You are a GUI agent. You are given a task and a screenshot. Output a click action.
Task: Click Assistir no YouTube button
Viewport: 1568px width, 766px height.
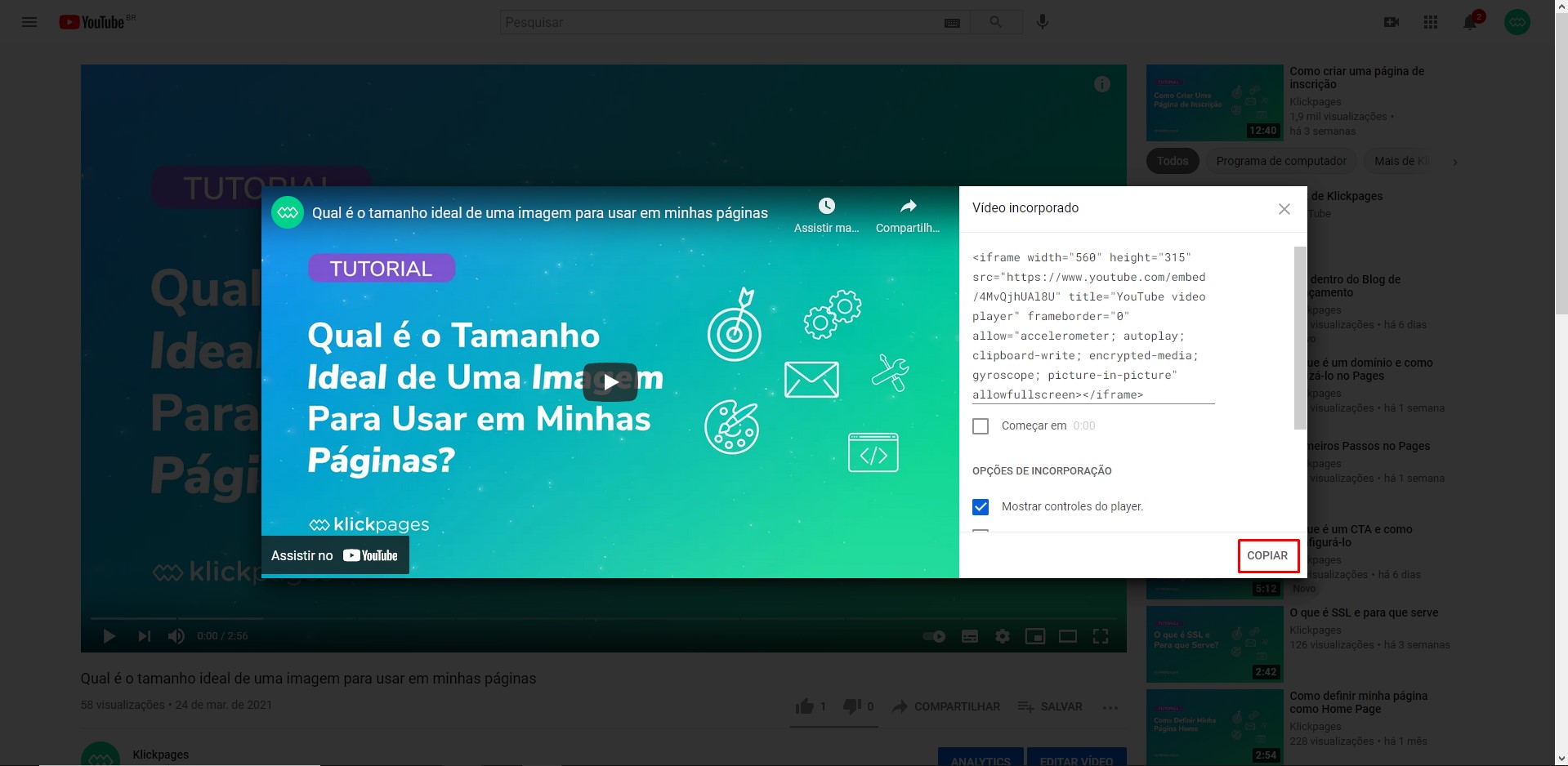coord(335,555)
